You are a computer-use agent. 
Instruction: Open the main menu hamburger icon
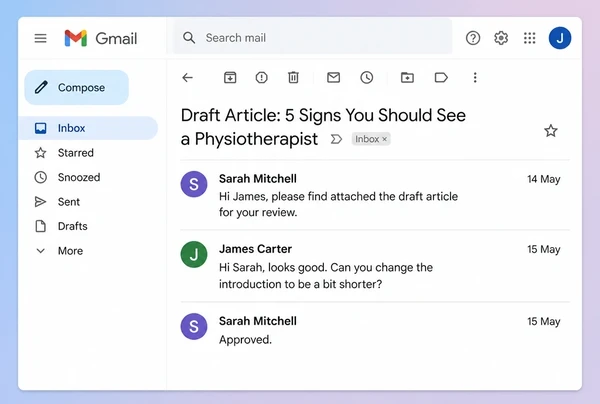tap(41, 38)
